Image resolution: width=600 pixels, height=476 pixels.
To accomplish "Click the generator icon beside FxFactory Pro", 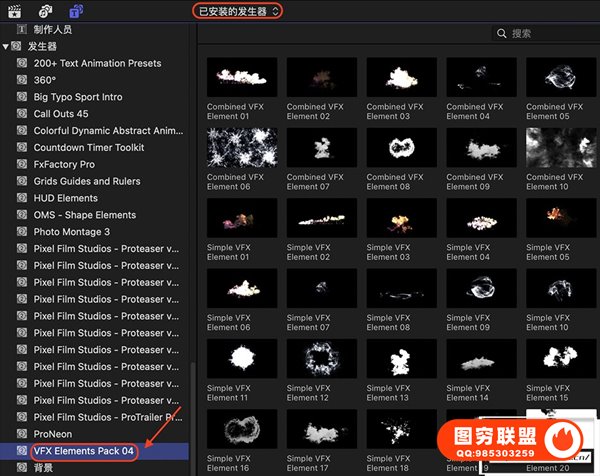I will click(22, 165).
